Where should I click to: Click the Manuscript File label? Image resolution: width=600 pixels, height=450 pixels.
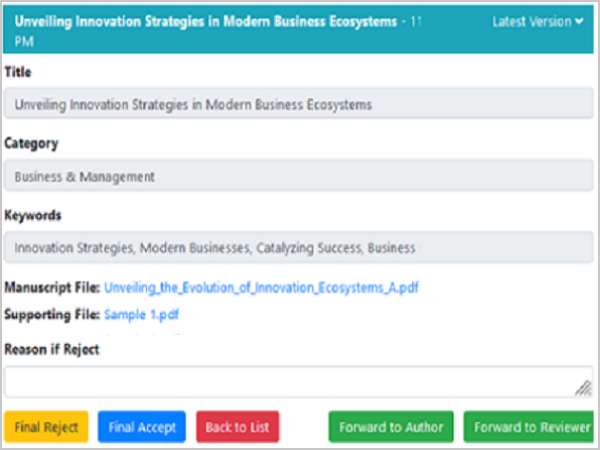(x=52, y=288)
